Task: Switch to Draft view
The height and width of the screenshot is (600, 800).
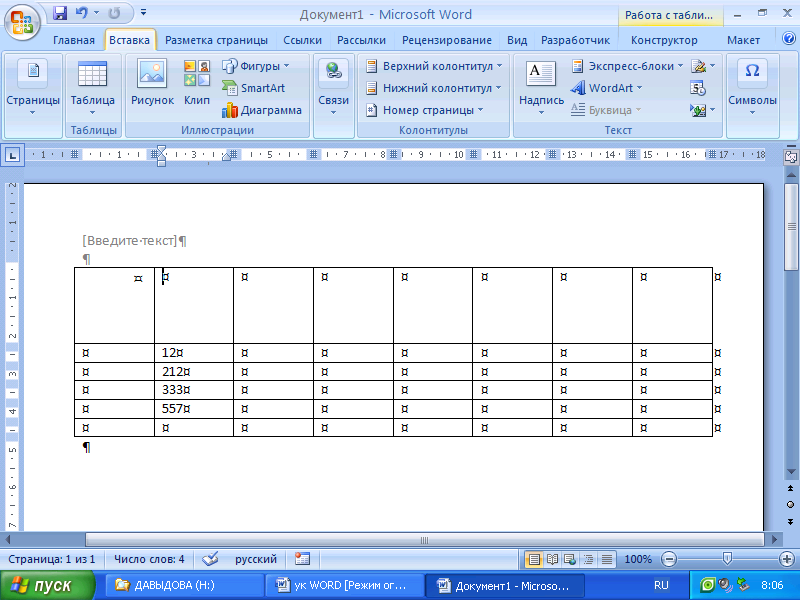Action: [x=607, y=560]
